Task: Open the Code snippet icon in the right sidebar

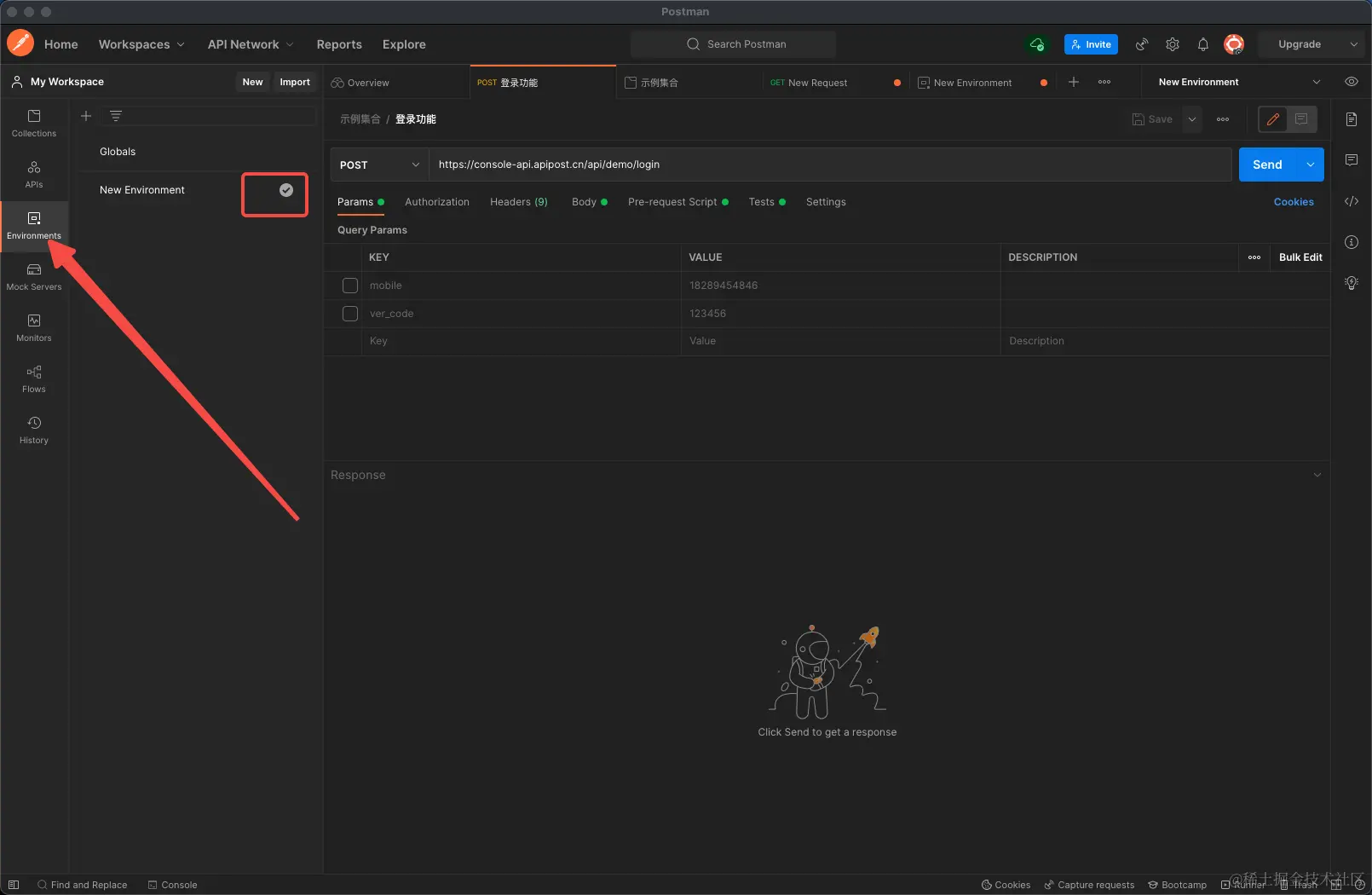Action: point(1352,201)
